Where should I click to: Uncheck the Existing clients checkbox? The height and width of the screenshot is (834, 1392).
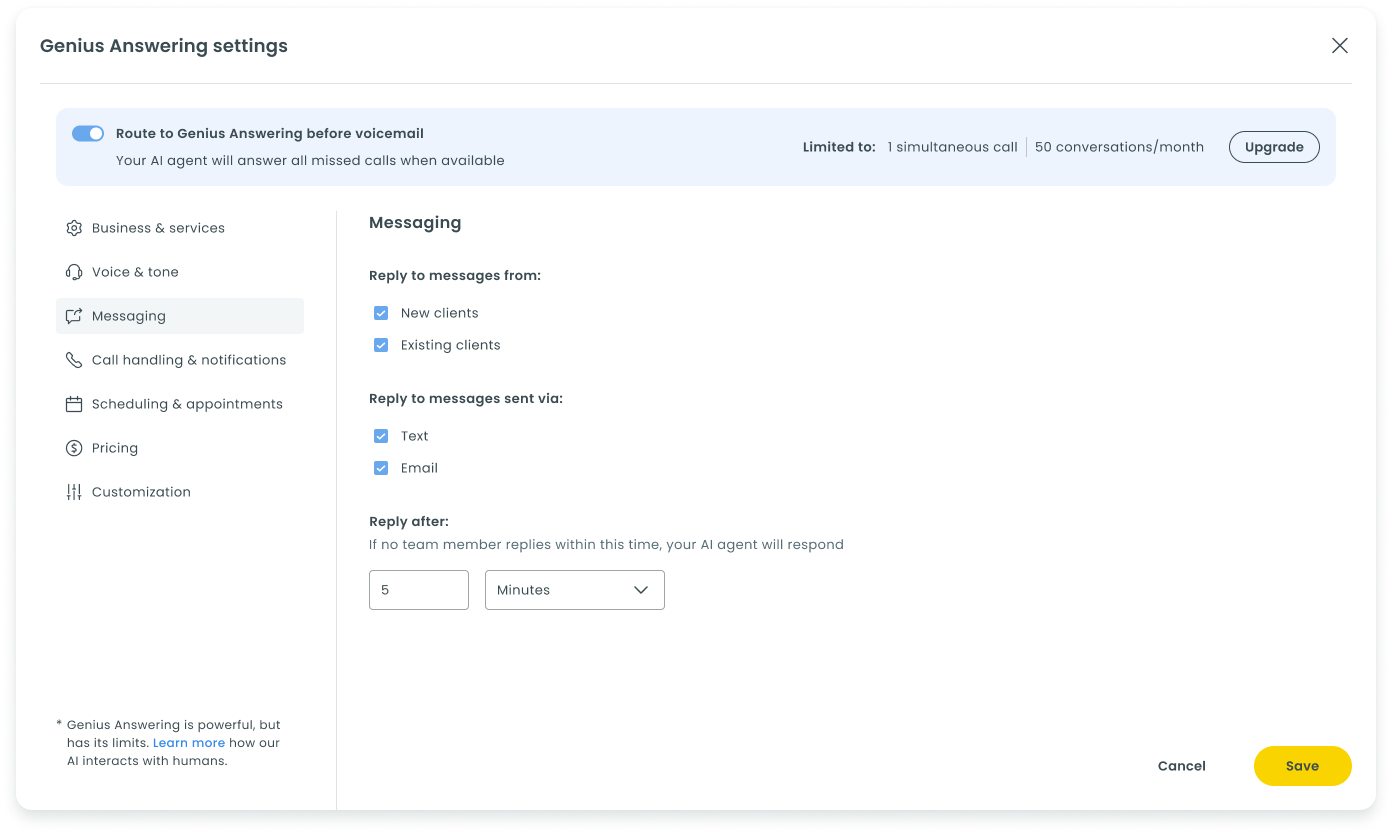coord(381,345)
